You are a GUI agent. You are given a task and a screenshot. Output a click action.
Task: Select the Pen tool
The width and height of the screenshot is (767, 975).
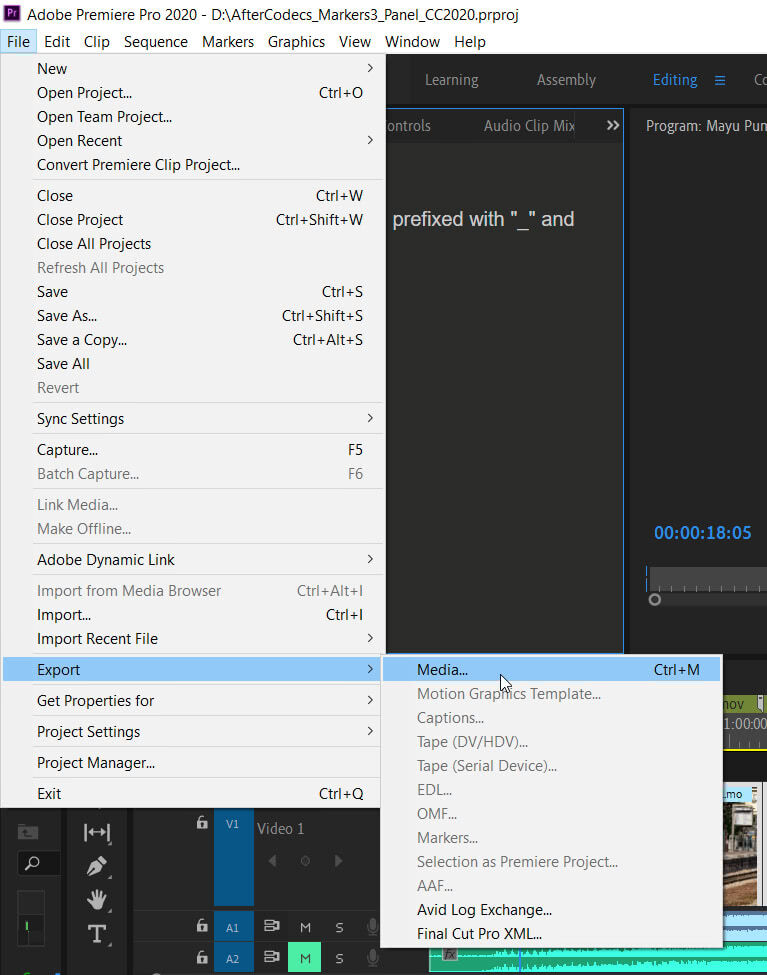96,866
